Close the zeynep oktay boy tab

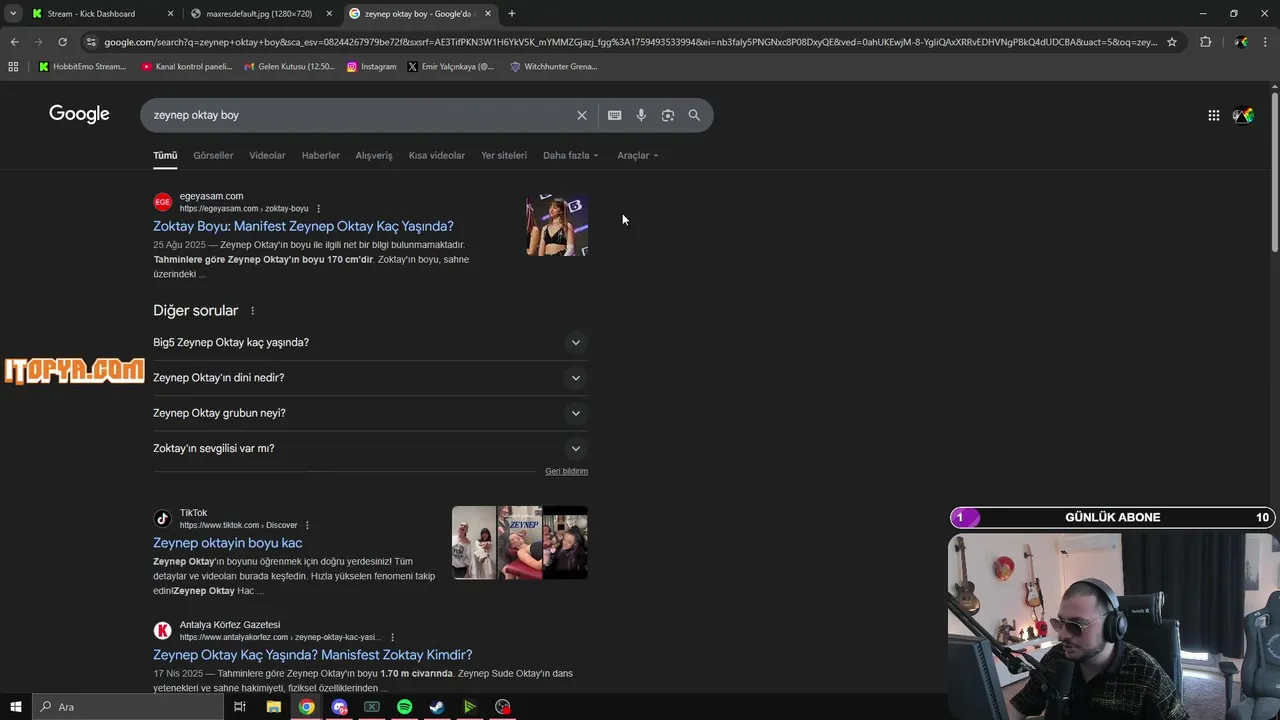pos(488,14)
